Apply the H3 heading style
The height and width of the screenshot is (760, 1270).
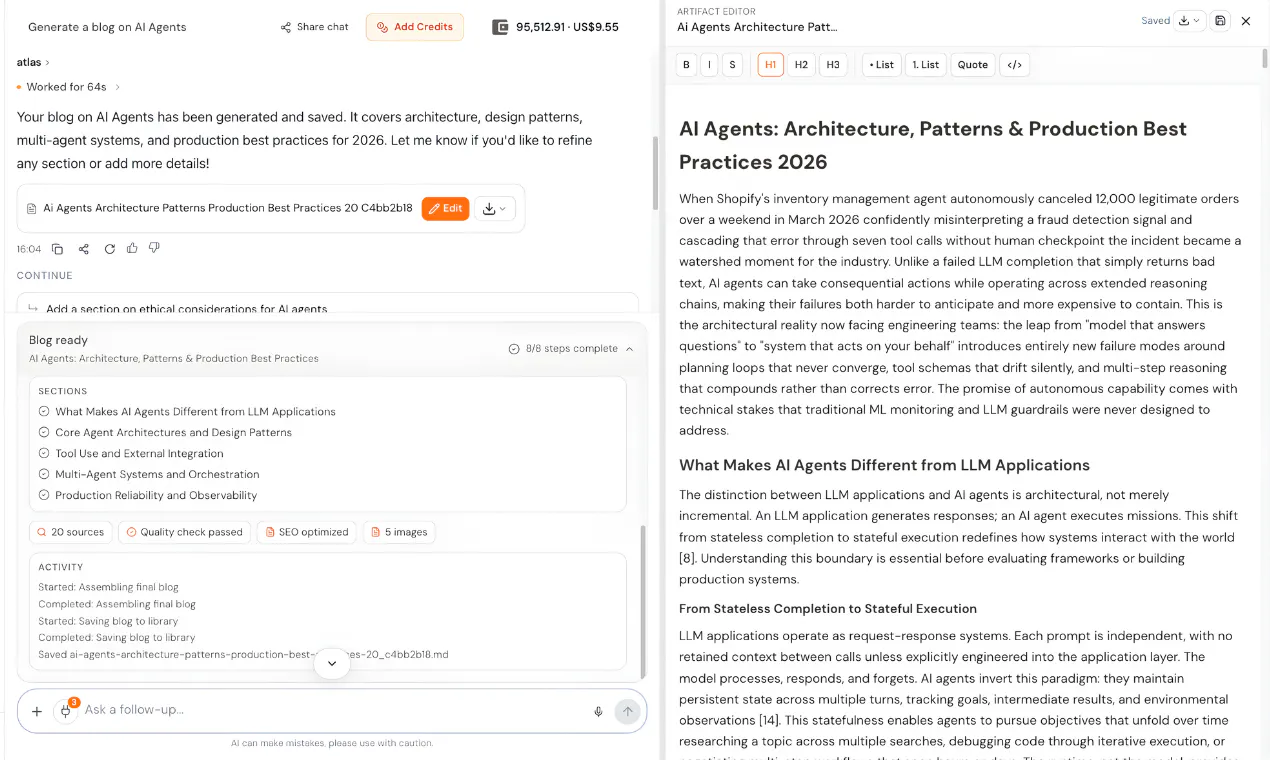pyautogui.click(x=833, y=65)
